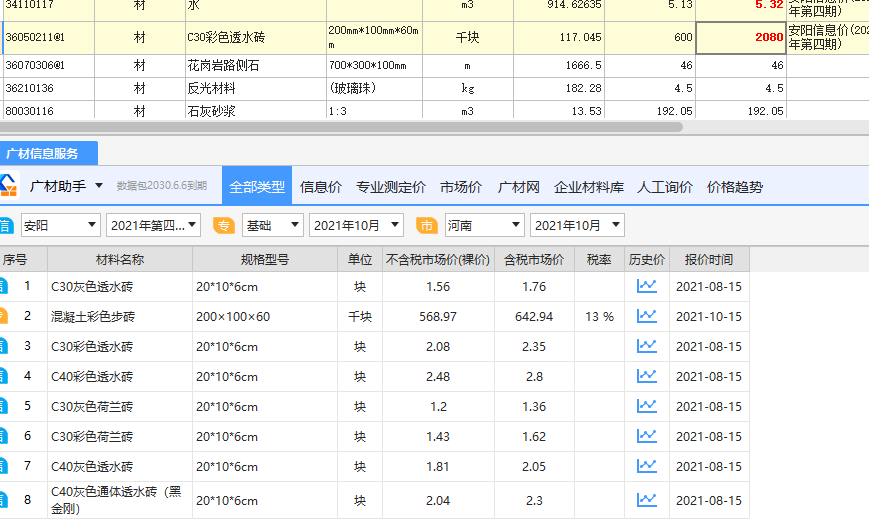Click the 广材助手 logo icon
869x532 pixels.
[x=8, y=186]
